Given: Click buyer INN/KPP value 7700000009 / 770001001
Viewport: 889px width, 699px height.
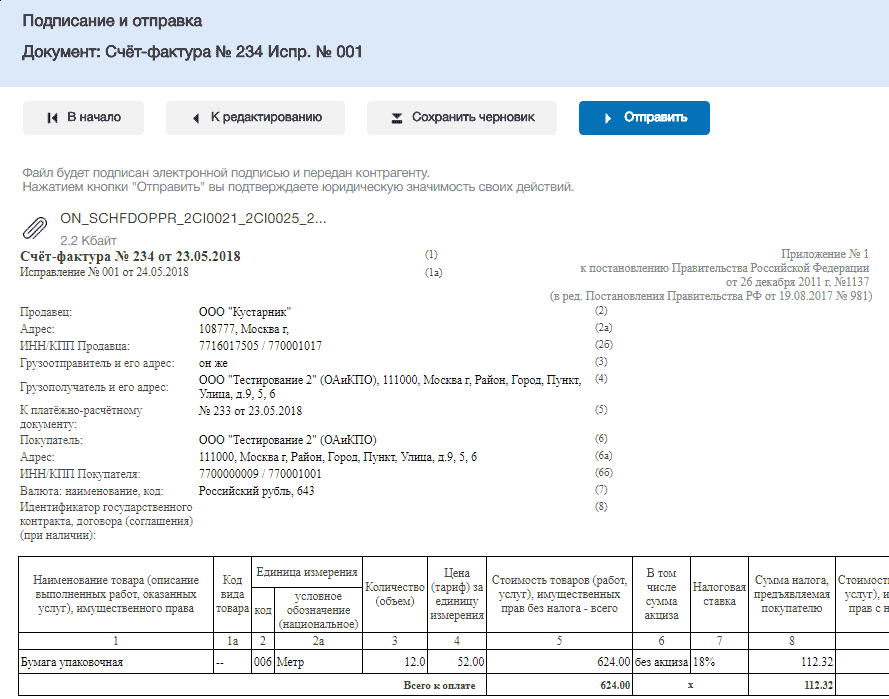Looking at the screenshot, I should pyautogui.click(x=260, y=474).
